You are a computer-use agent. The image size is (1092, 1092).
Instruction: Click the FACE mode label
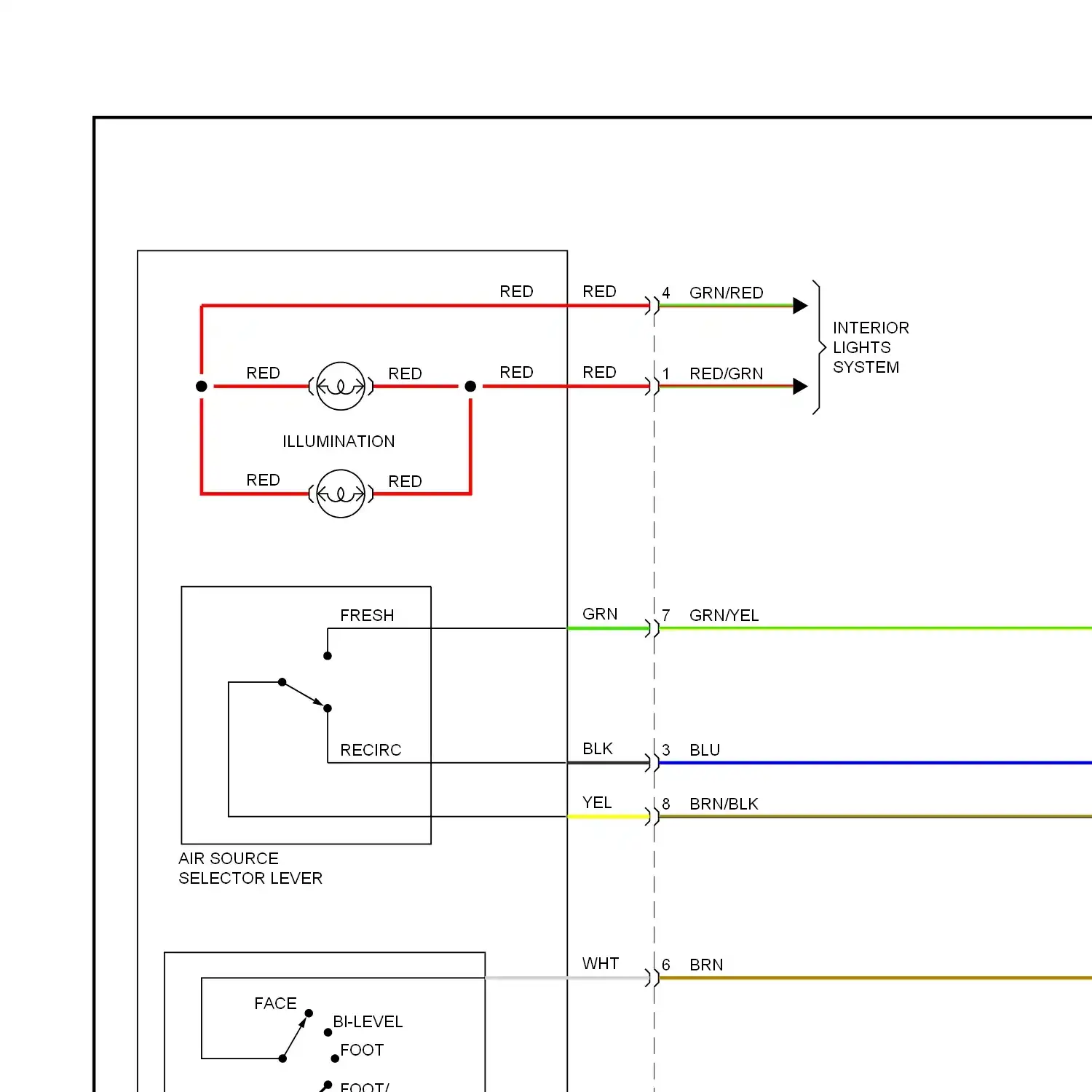coord(275,1003)
